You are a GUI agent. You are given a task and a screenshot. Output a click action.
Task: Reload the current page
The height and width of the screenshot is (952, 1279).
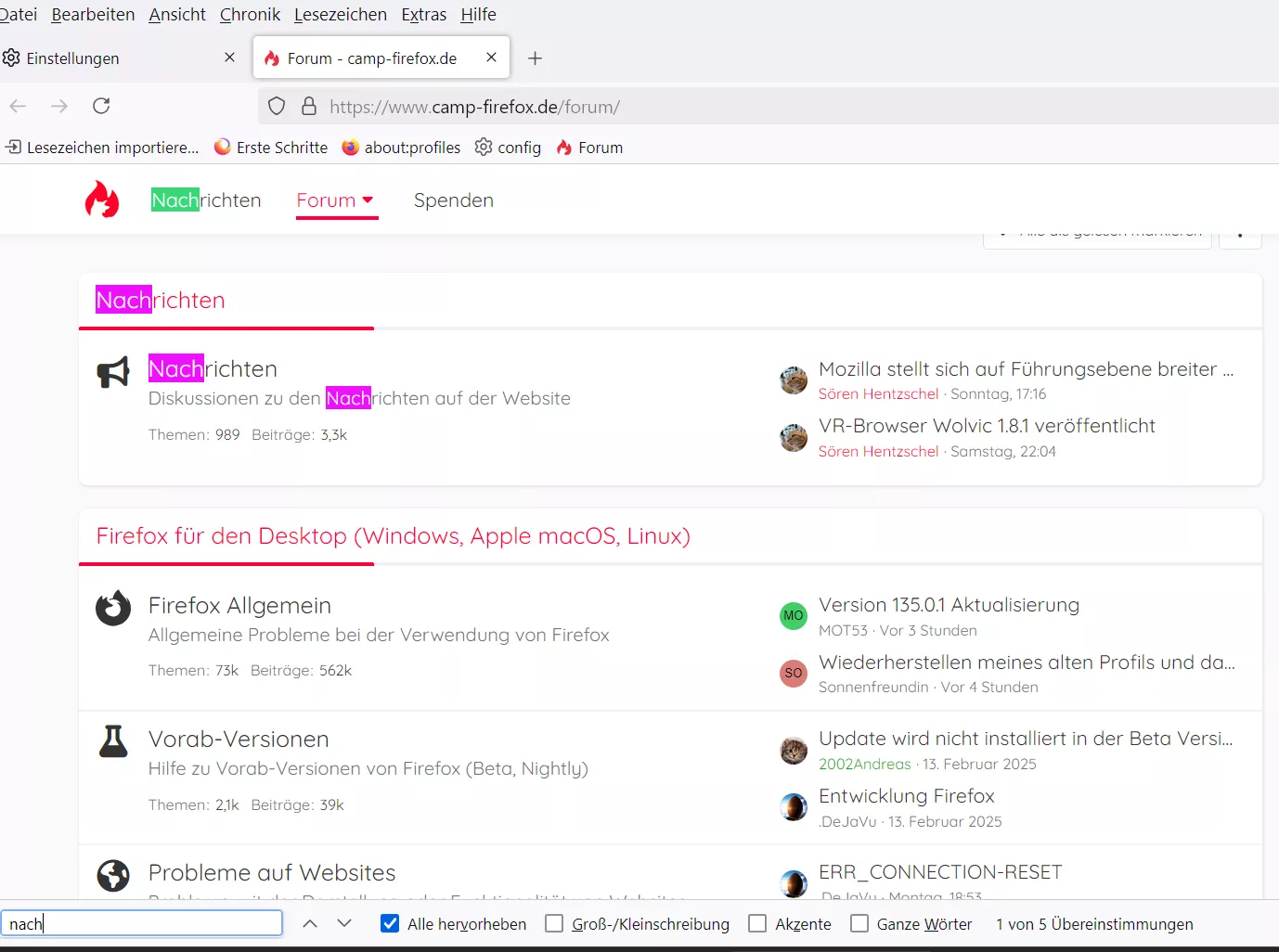tap(101, 106)
